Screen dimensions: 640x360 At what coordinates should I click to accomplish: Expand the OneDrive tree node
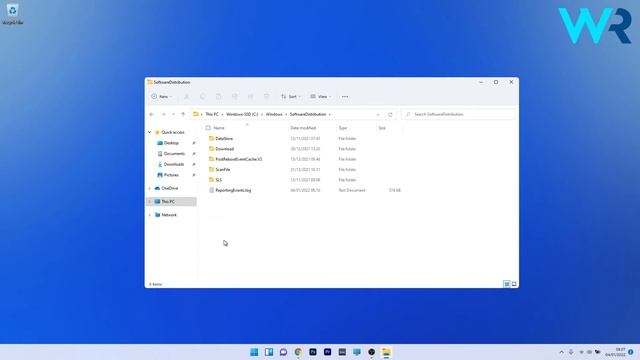pos(150,189)
